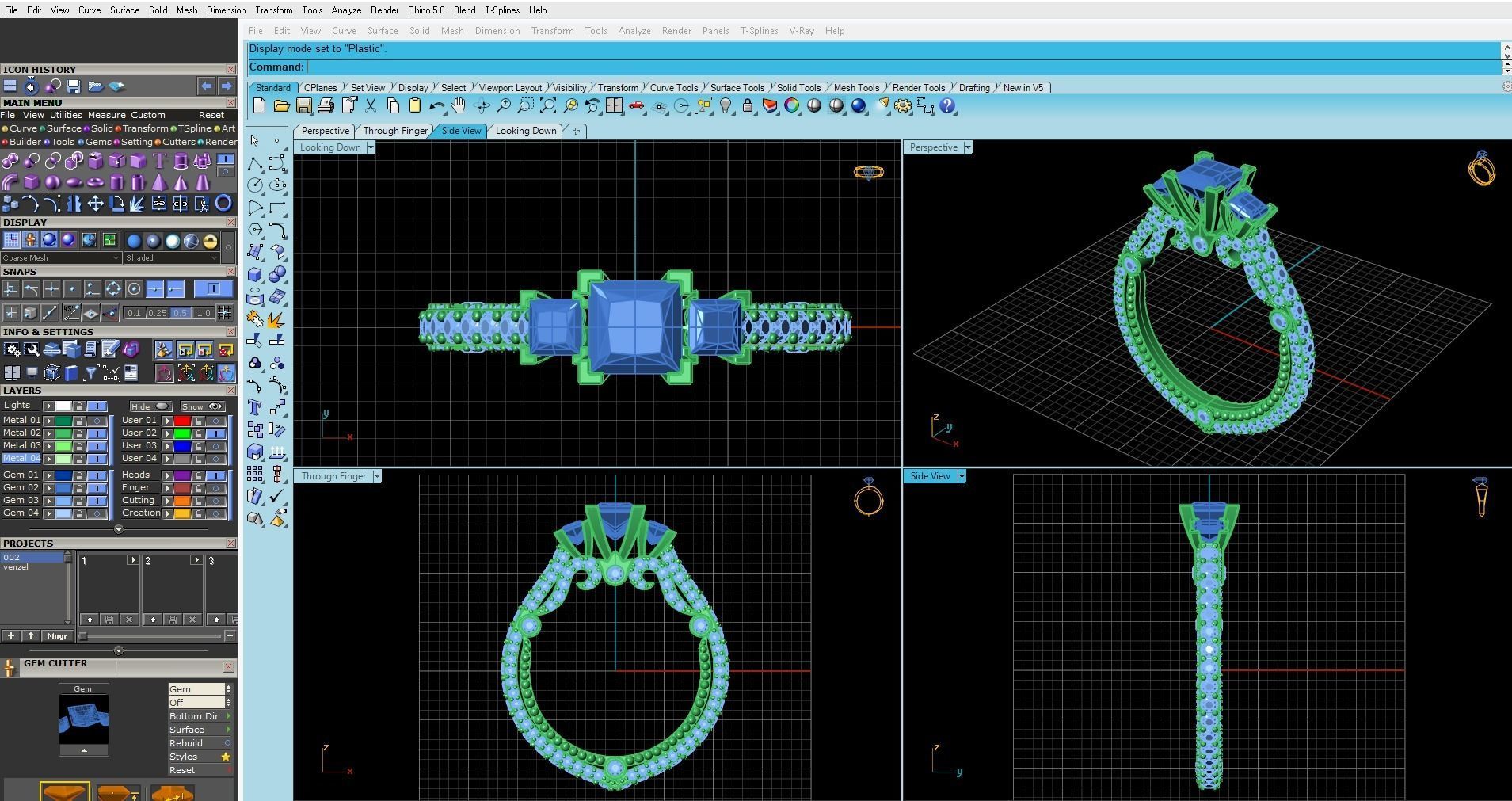
Task: Select the 1.0 snap increment
Action: [x=204, y=313]
